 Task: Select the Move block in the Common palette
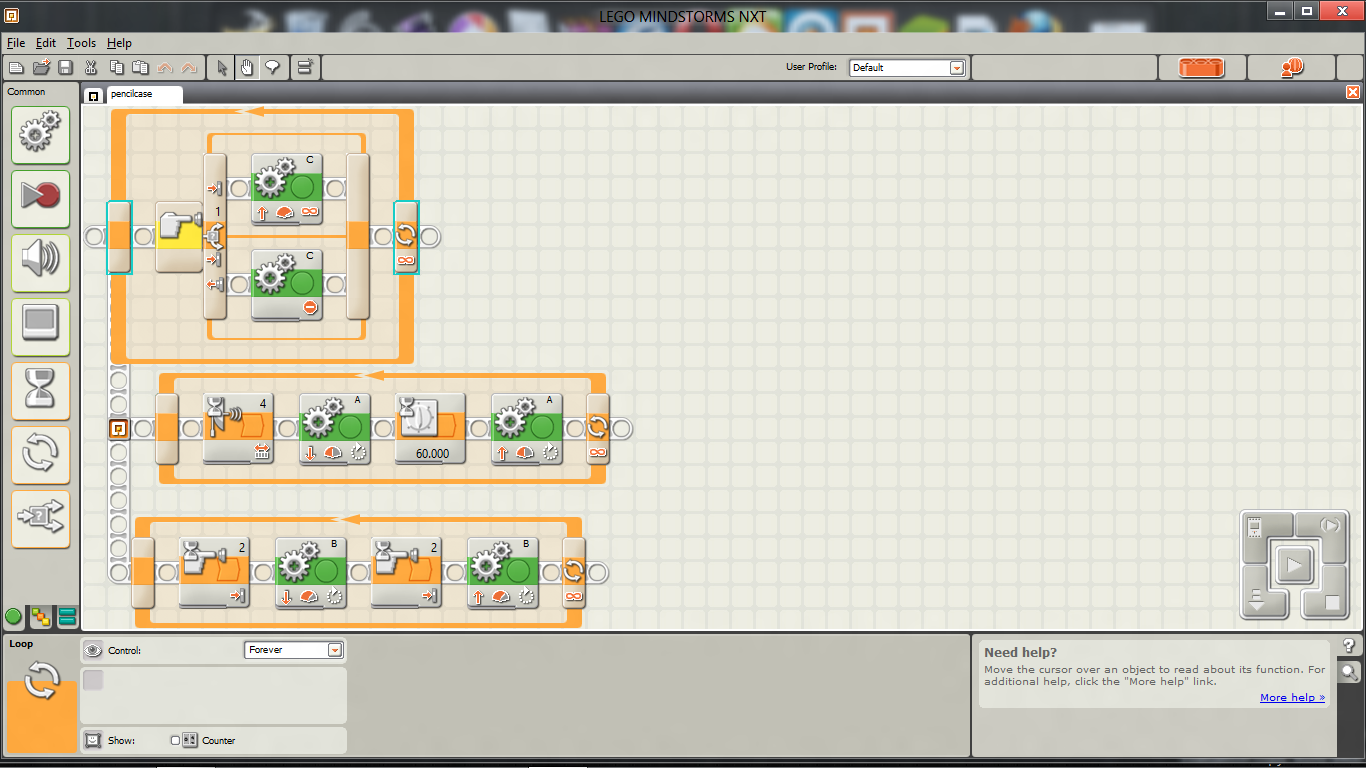click(41, 135)
